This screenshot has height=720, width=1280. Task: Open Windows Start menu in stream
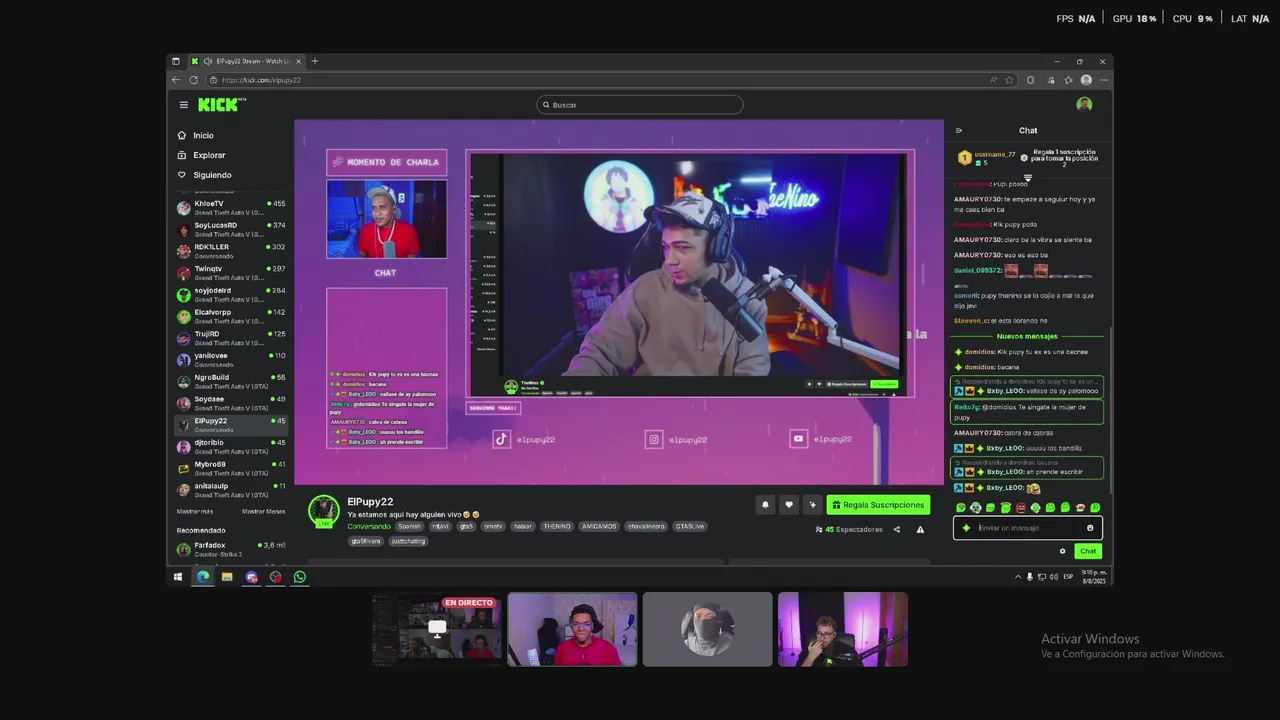point(178,577)
